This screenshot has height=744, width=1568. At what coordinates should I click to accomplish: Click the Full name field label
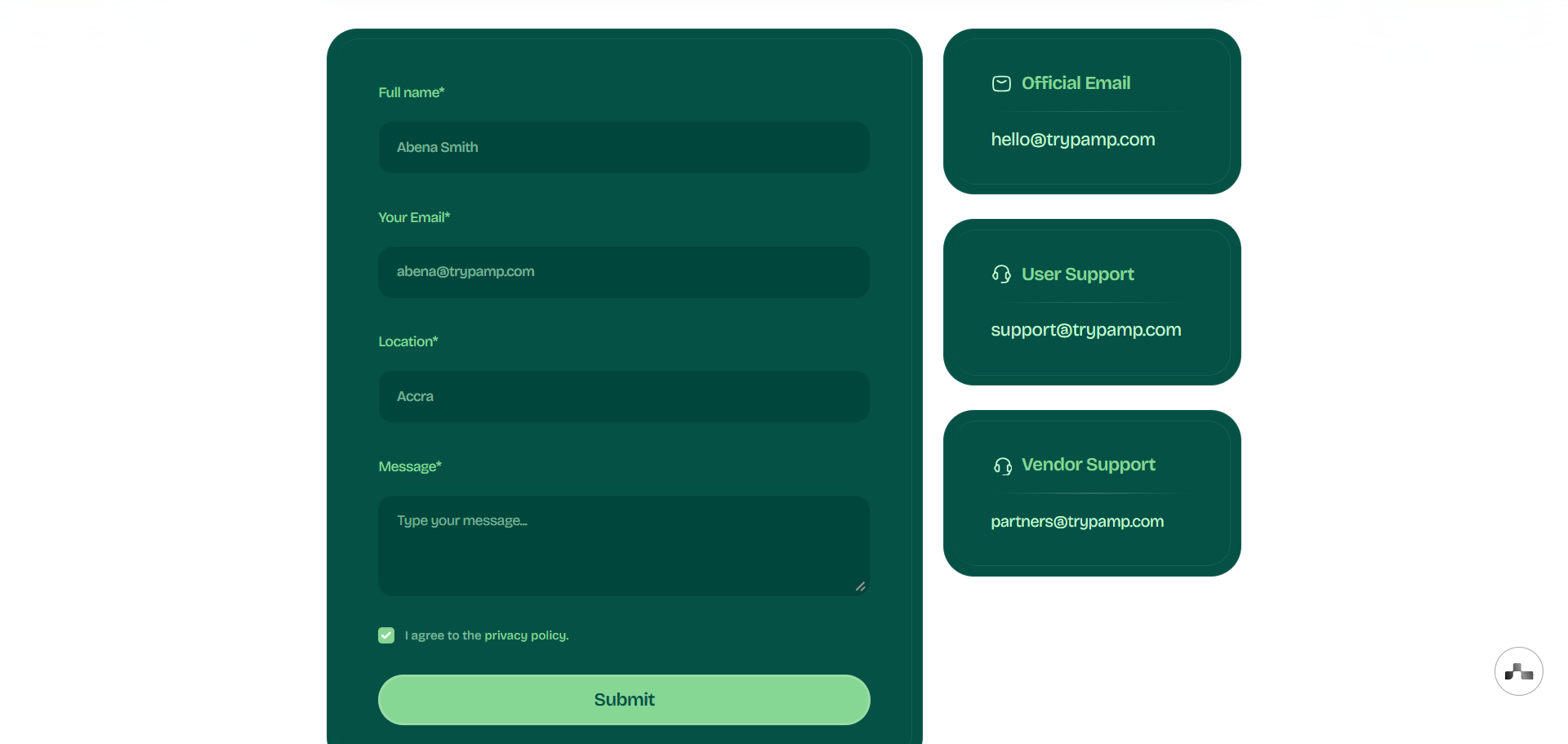coord(411,92)
